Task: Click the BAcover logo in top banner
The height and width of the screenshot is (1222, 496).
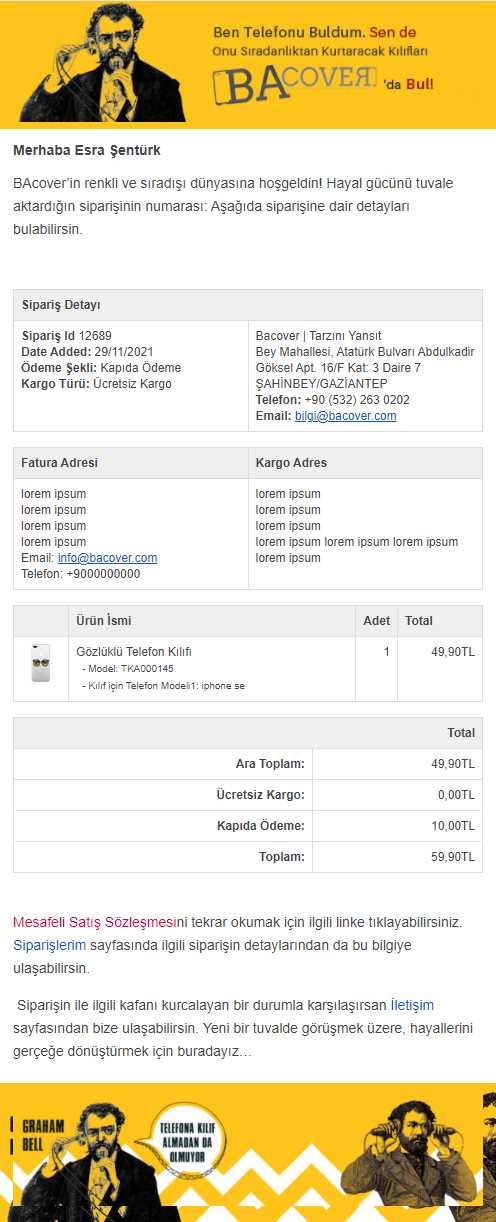Action: [295, 86]
